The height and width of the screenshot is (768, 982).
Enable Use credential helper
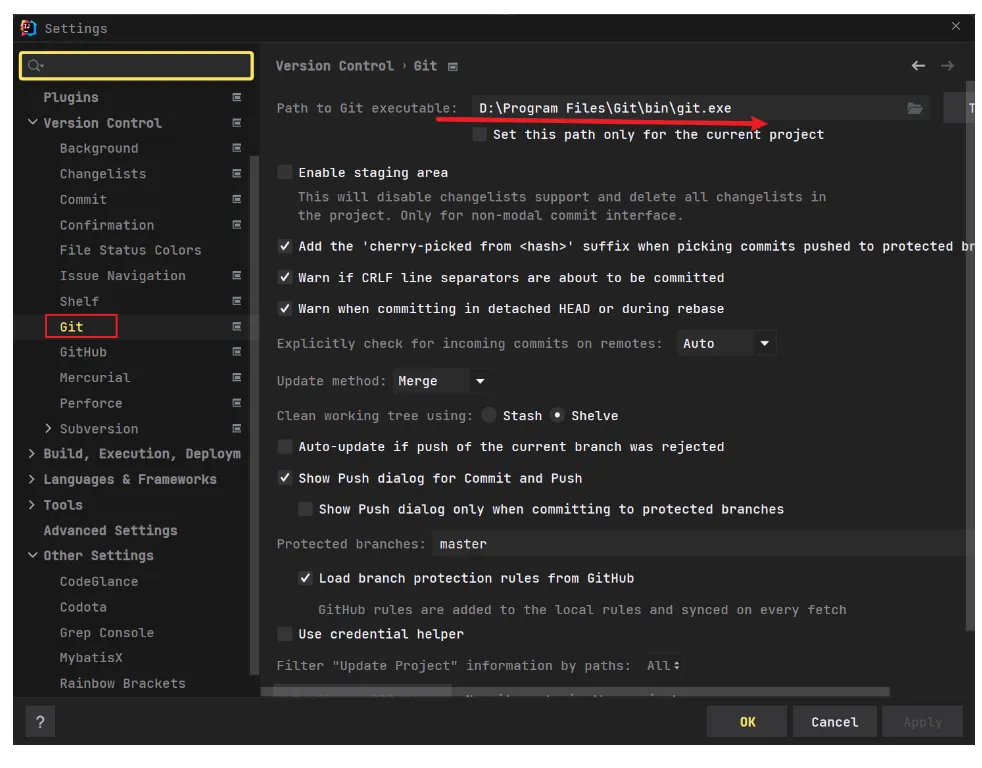(285, 634)
